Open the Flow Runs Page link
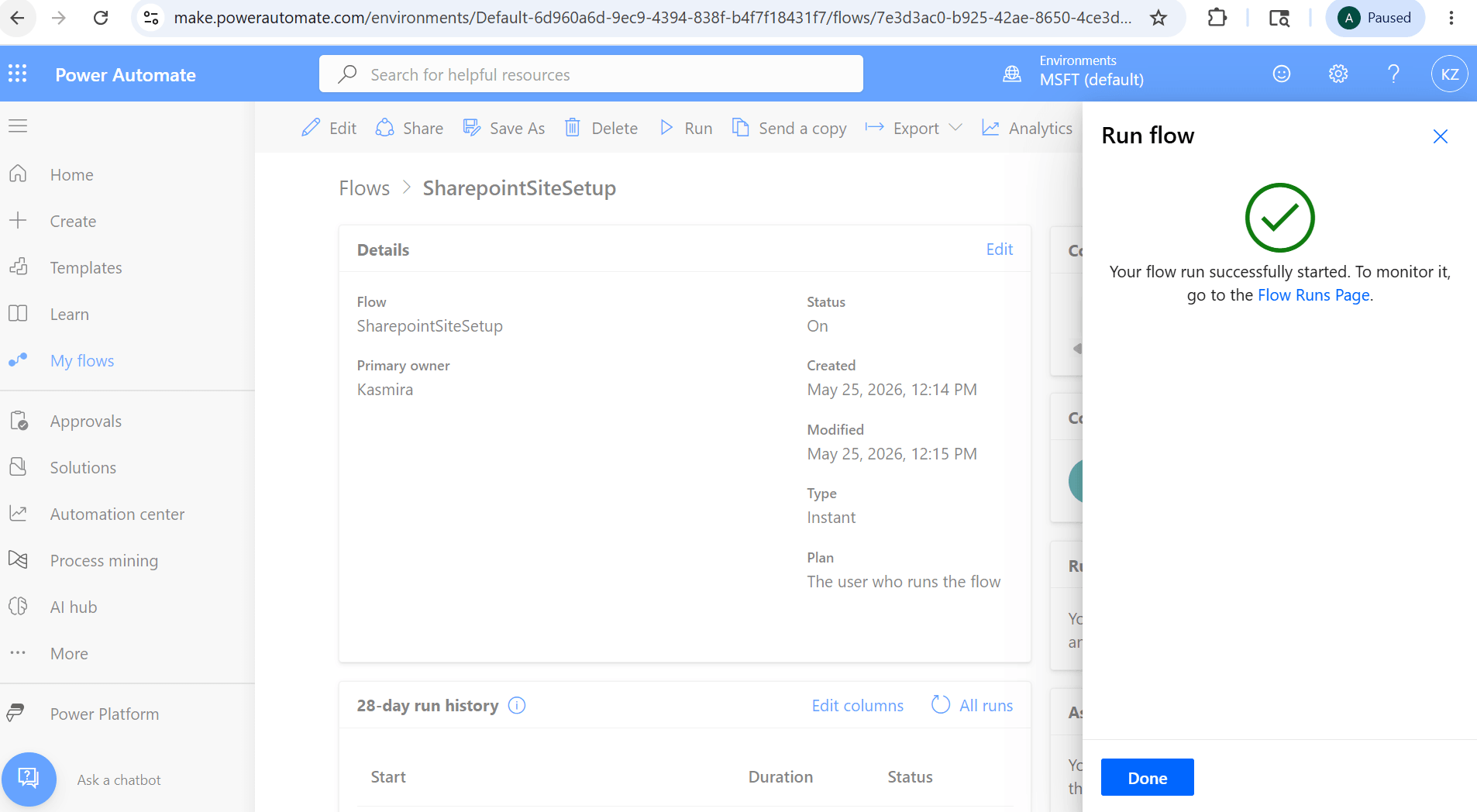This screenshot has width=1477, height=812. [1313, 295]
